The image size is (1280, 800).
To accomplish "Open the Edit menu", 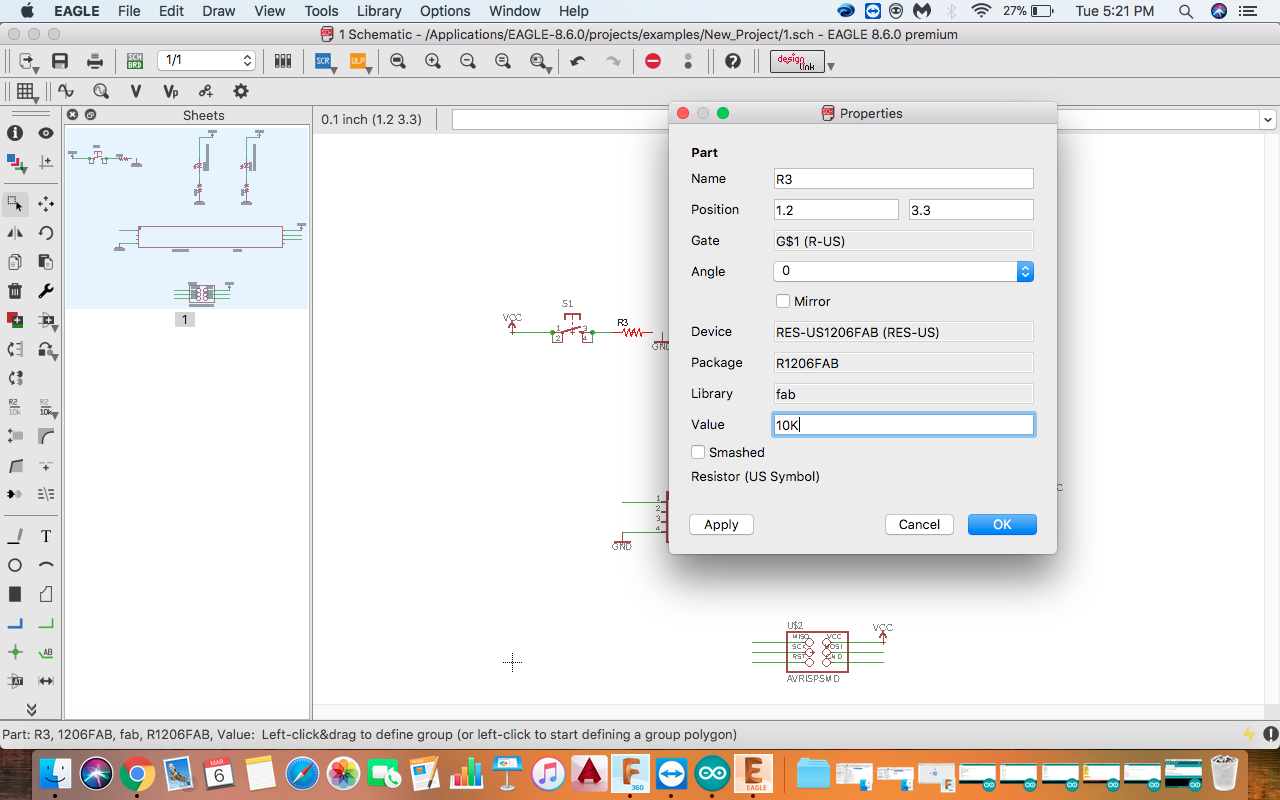I will [171, 11].
